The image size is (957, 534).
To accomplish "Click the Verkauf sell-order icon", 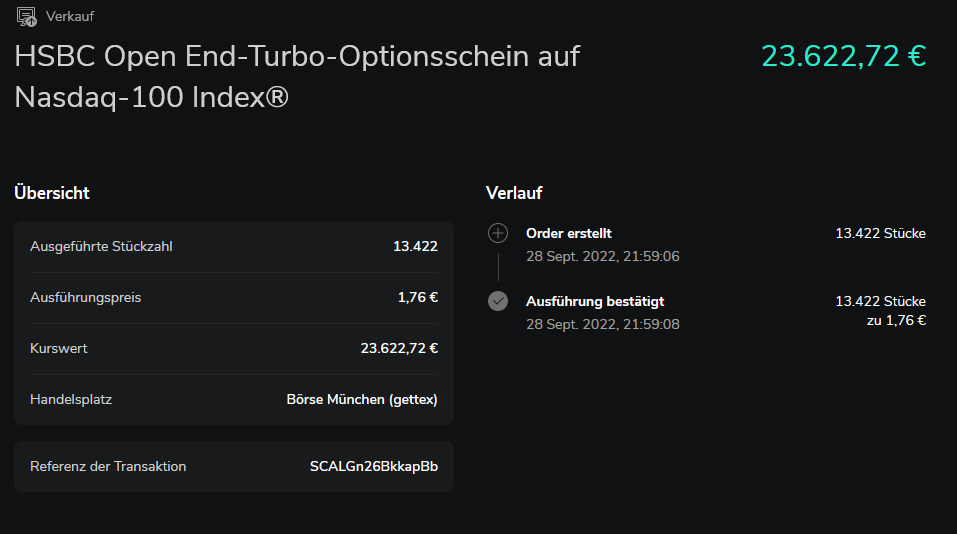I will (x=26, y=16).
